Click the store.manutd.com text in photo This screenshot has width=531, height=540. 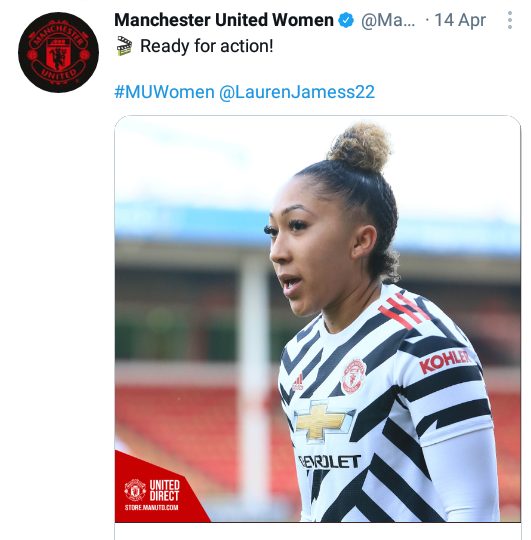[x=152, y=507]
